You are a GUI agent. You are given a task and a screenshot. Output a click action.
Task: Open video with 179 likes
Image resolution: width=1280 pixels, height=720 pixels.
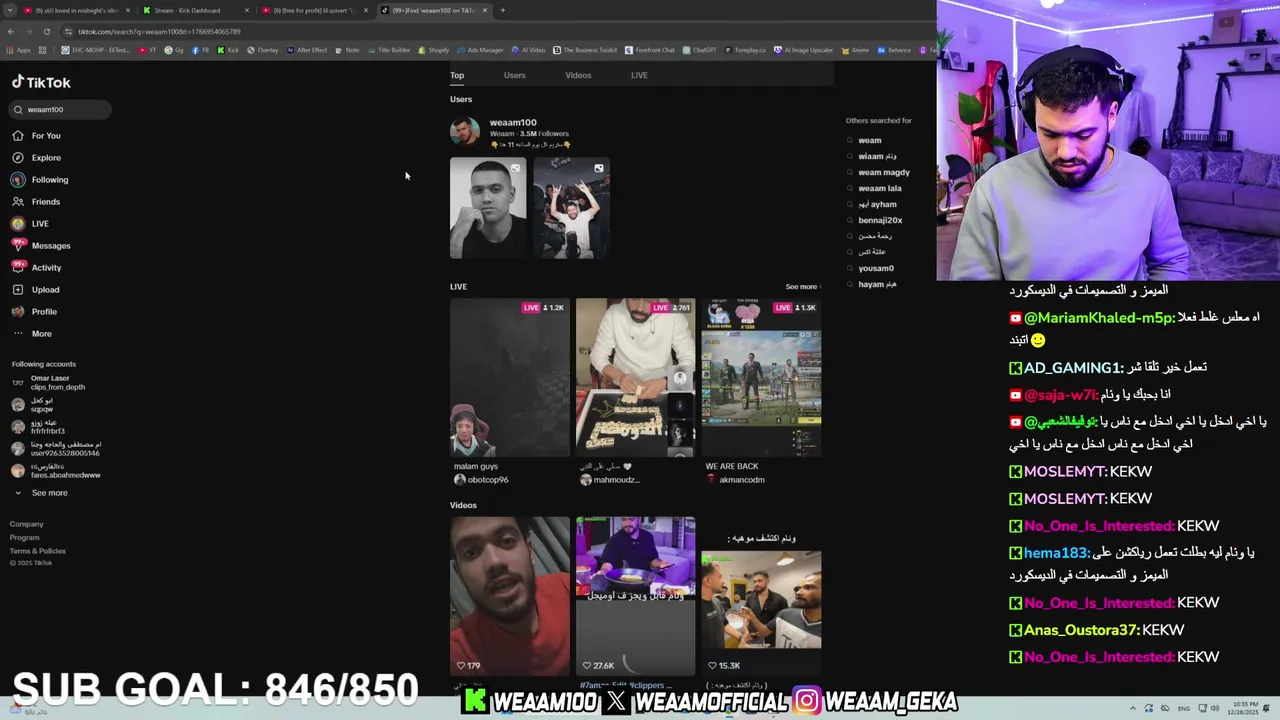pyautogui.click(x=509, y=596)
